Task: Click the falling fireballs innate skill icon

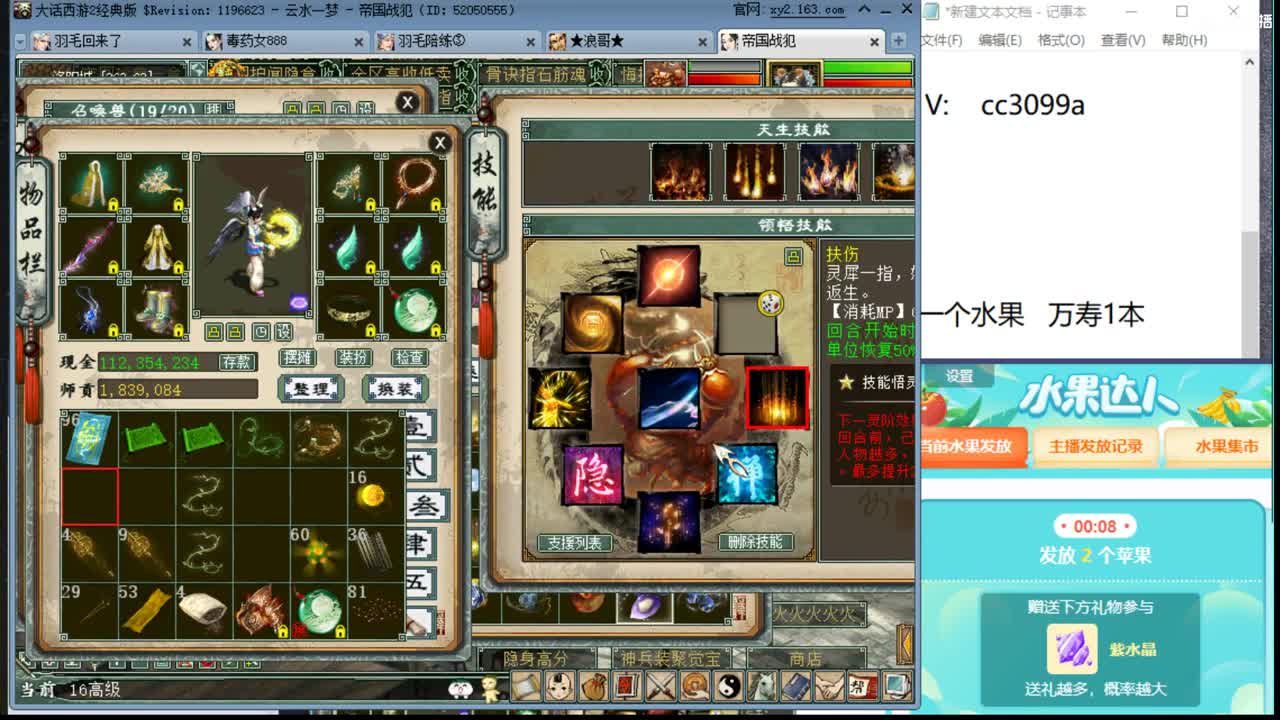Action: (754, 172)
